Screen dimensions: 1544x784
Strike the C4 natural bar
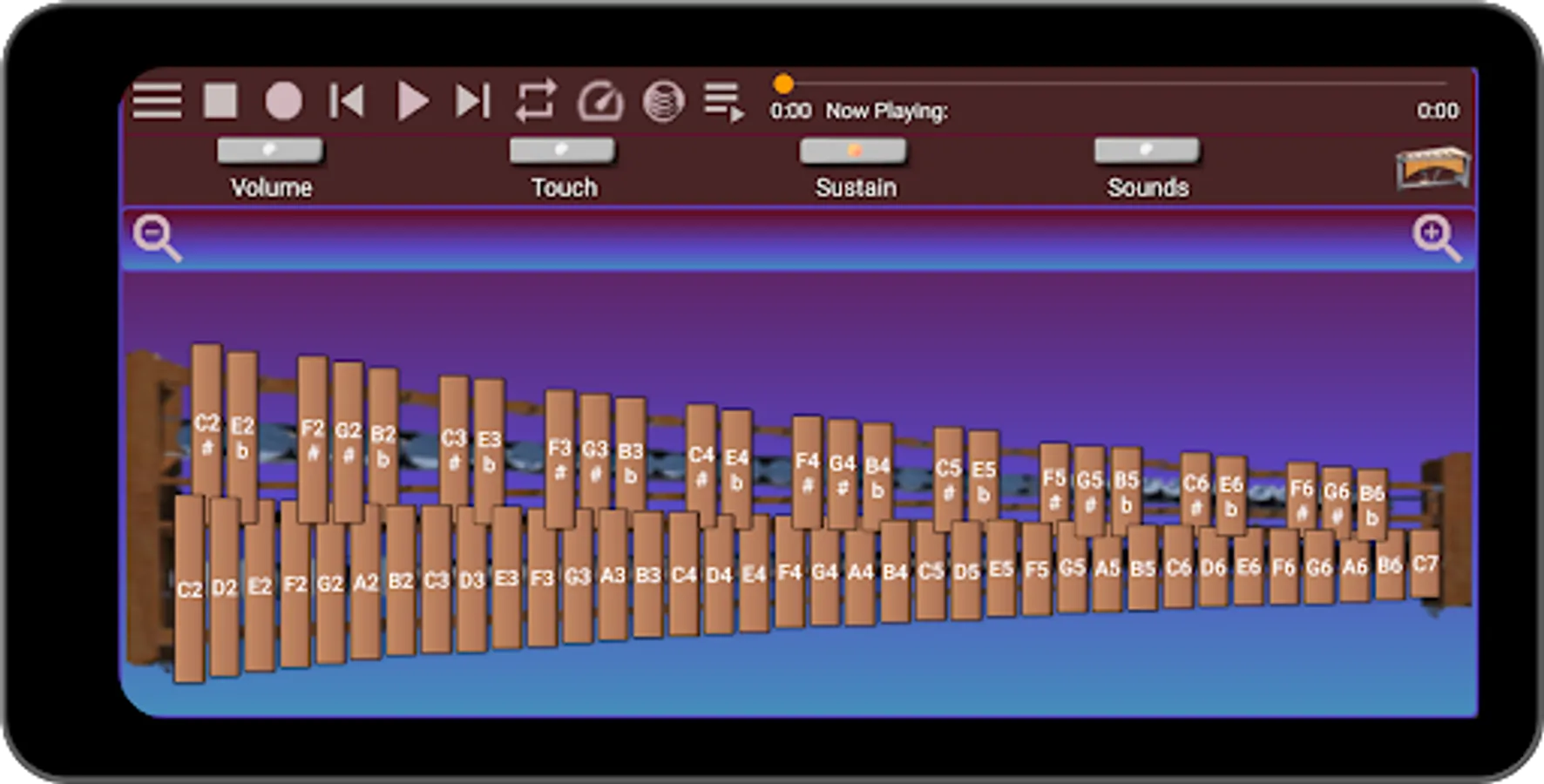(683, 574)
